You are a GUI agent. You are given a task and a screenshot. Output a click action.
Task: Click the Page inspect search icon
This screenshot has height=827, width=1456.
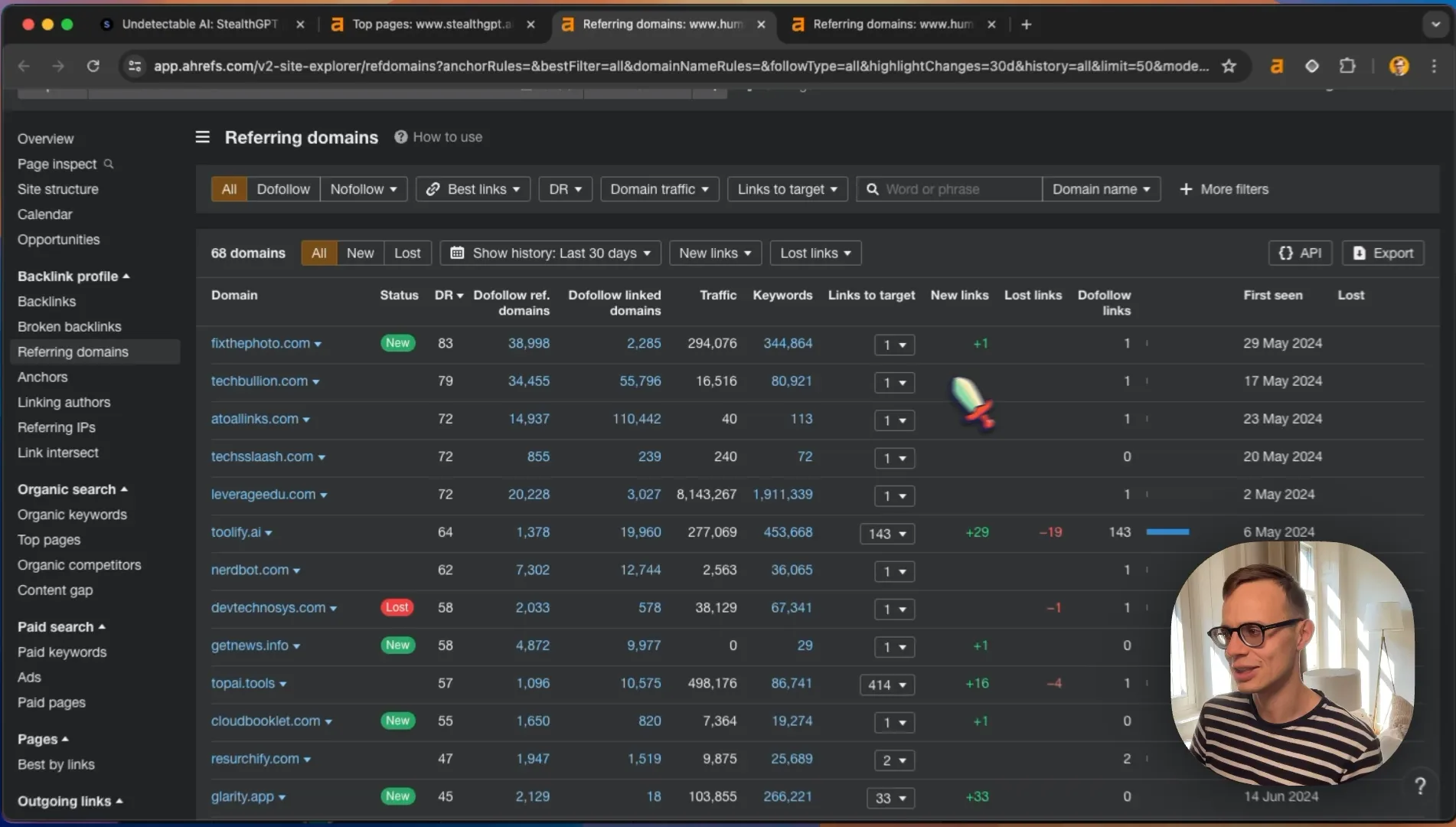coord(109,164)
